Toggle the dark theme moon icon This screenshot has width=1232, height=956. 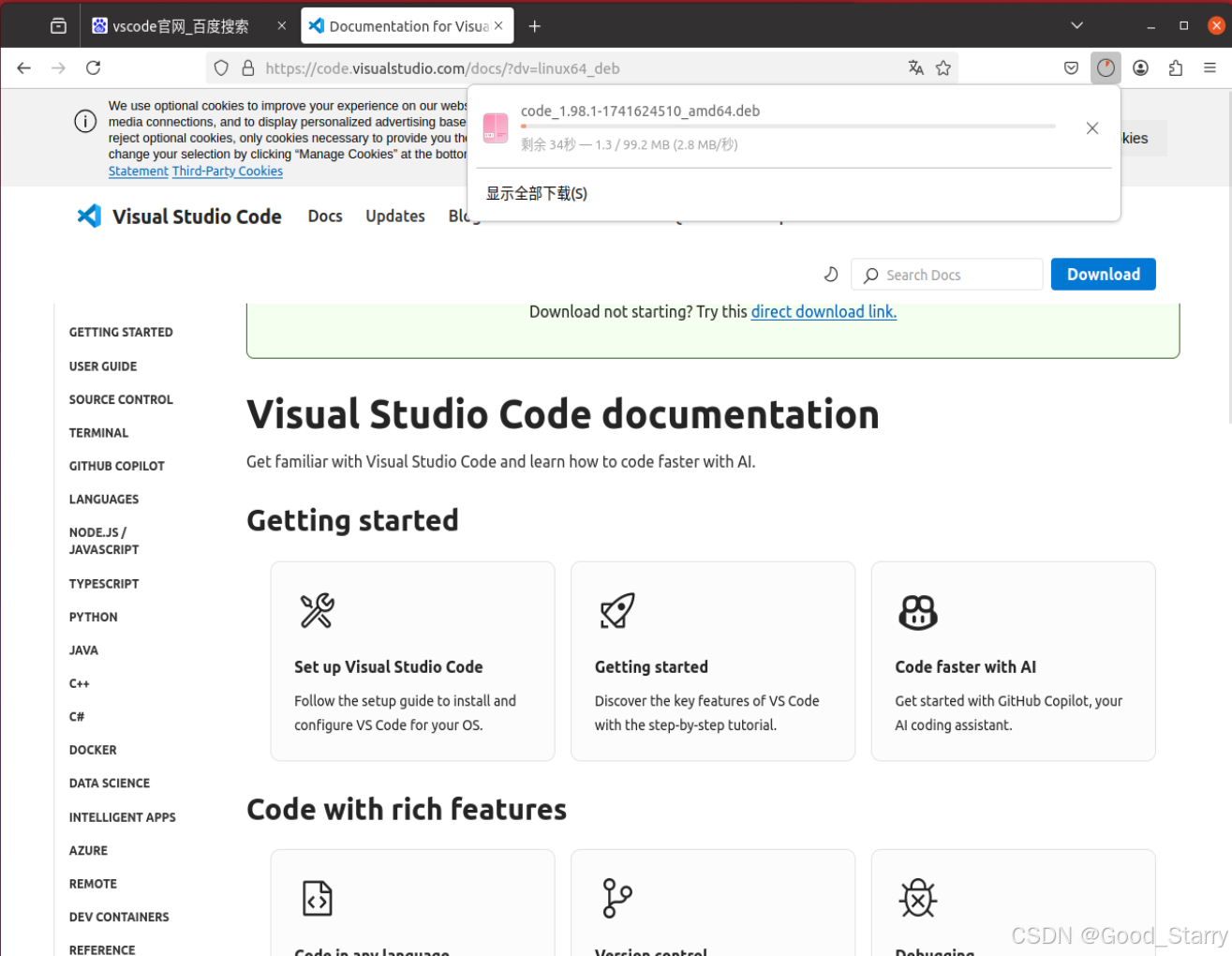click(x=830, y=274)
